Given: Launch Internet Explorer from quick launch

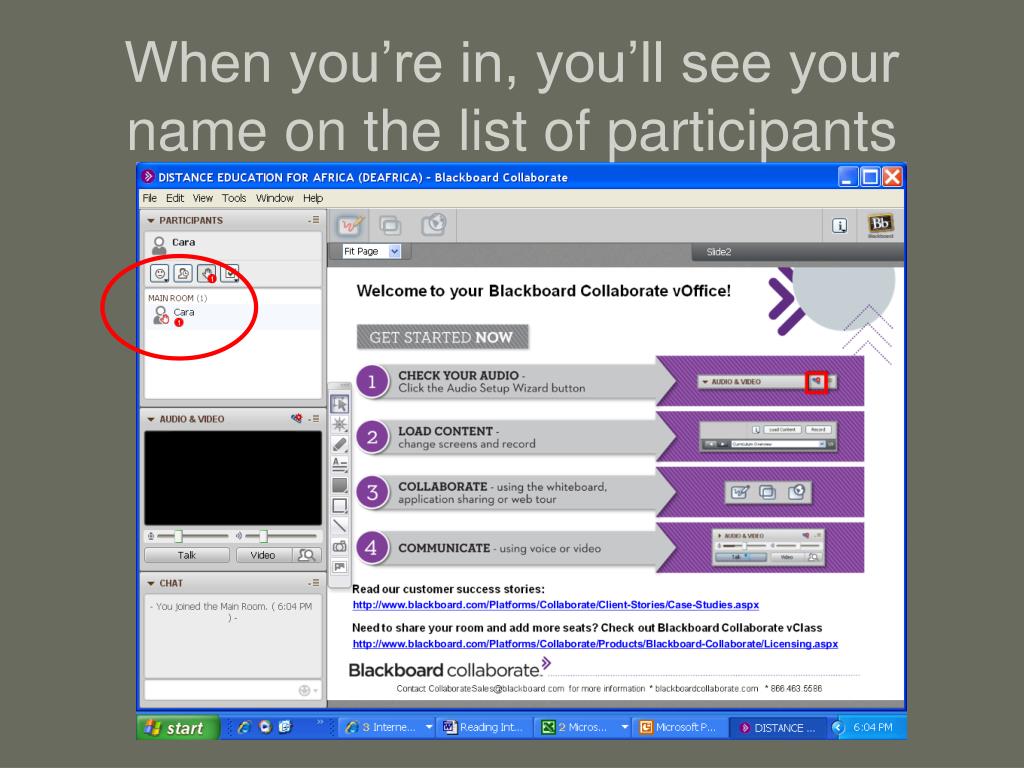Looking at the screenshot, I should (x=245, y=727).
